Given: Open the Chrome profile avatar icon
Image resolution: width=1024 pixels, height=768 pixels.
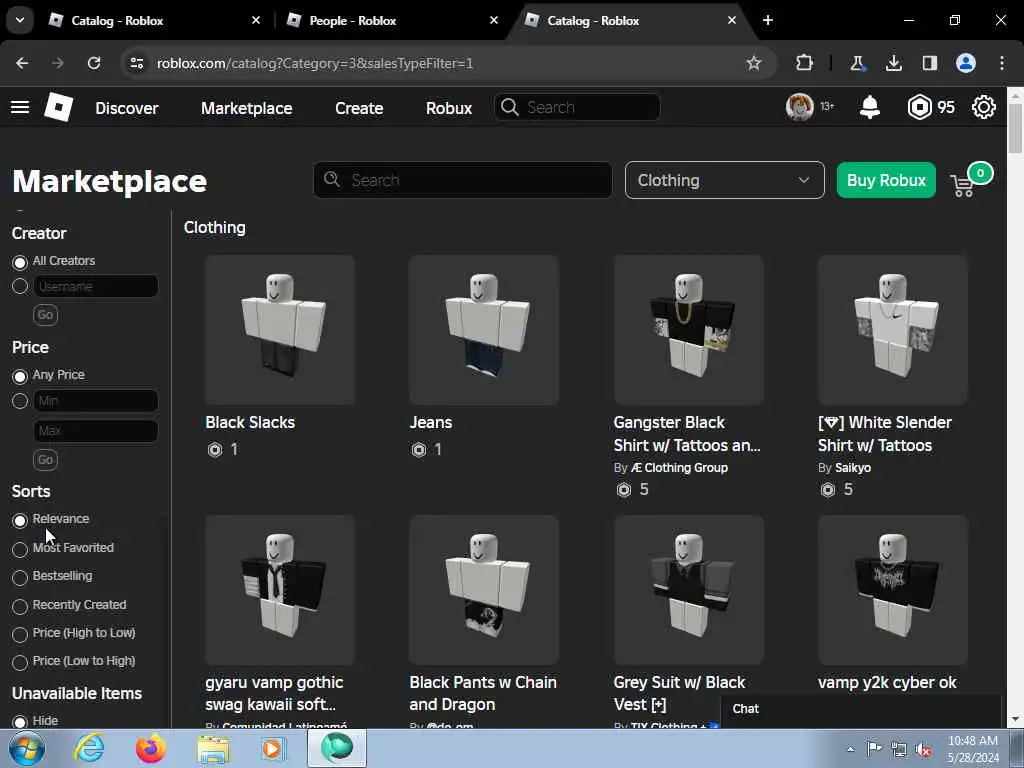Looking at the screenshot, I should (x=966, y=63).
